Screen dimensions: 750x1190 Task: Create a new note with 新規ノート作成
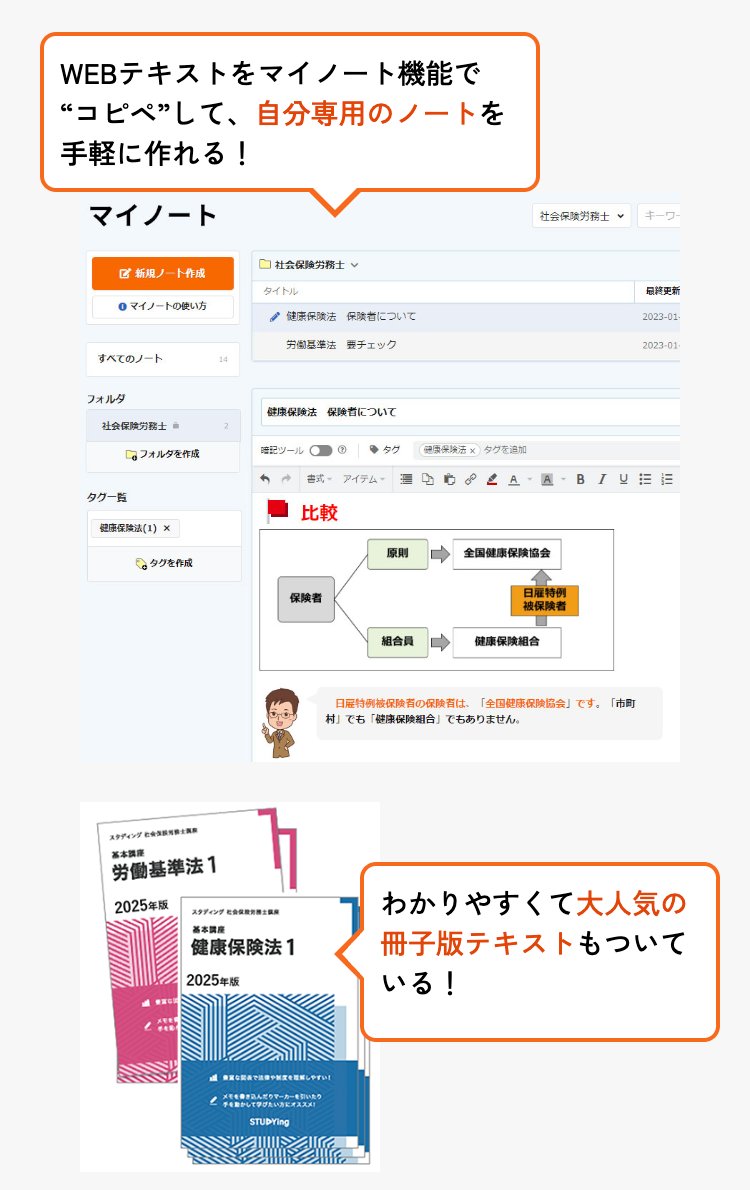162,273
